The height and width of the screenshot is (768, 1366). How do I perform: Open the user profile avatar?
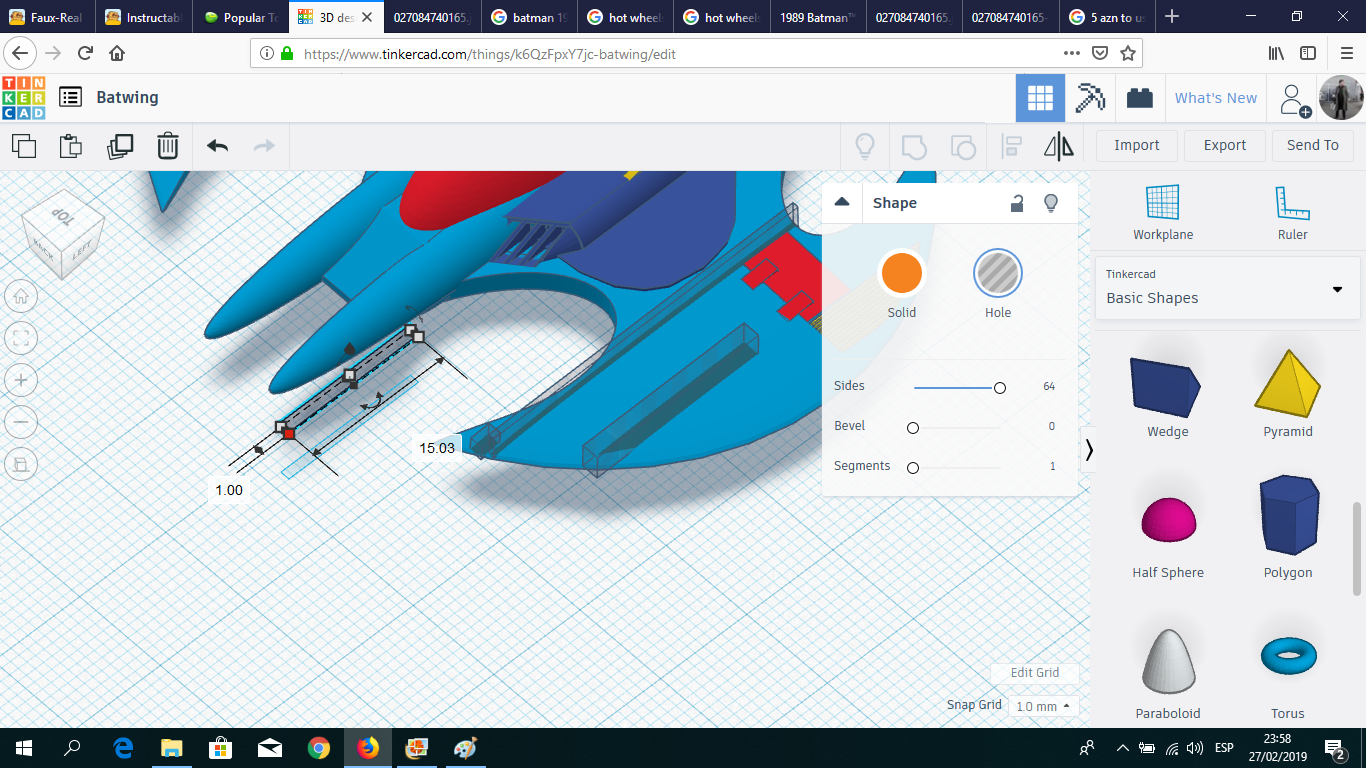[1340, 98]
